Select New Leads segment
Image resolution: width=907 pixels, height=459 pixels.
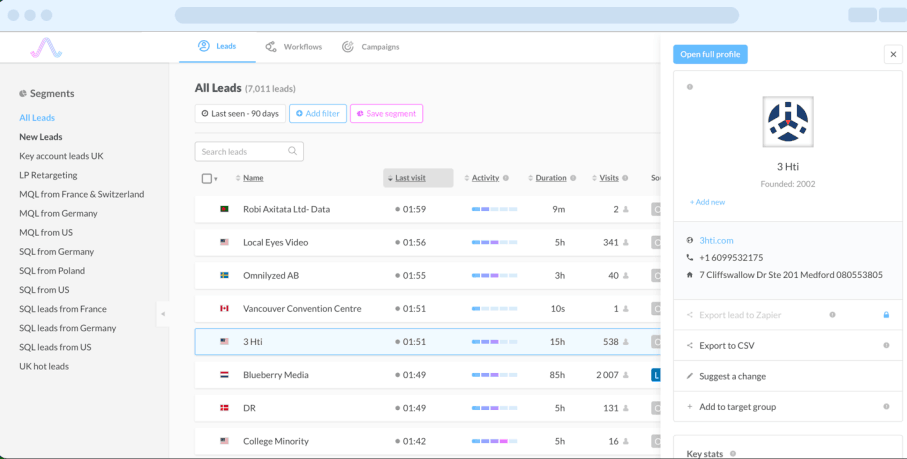point(40,137)
